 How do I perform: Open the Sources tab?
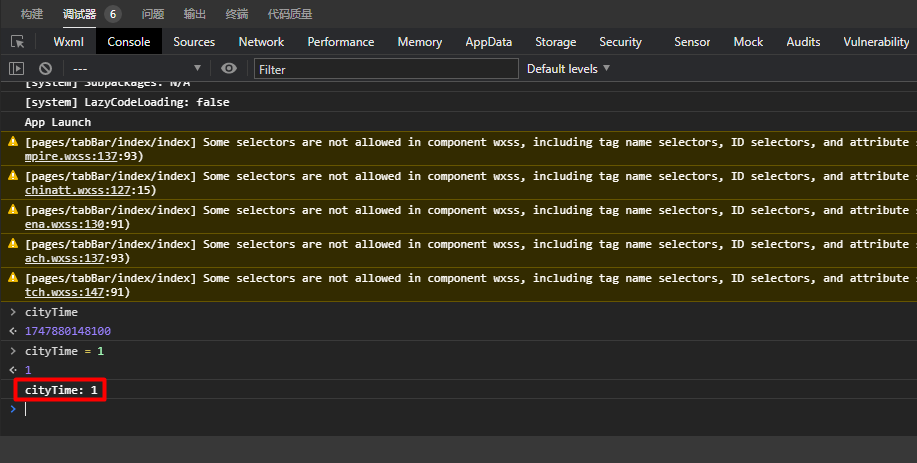click(x=194, y=42)
